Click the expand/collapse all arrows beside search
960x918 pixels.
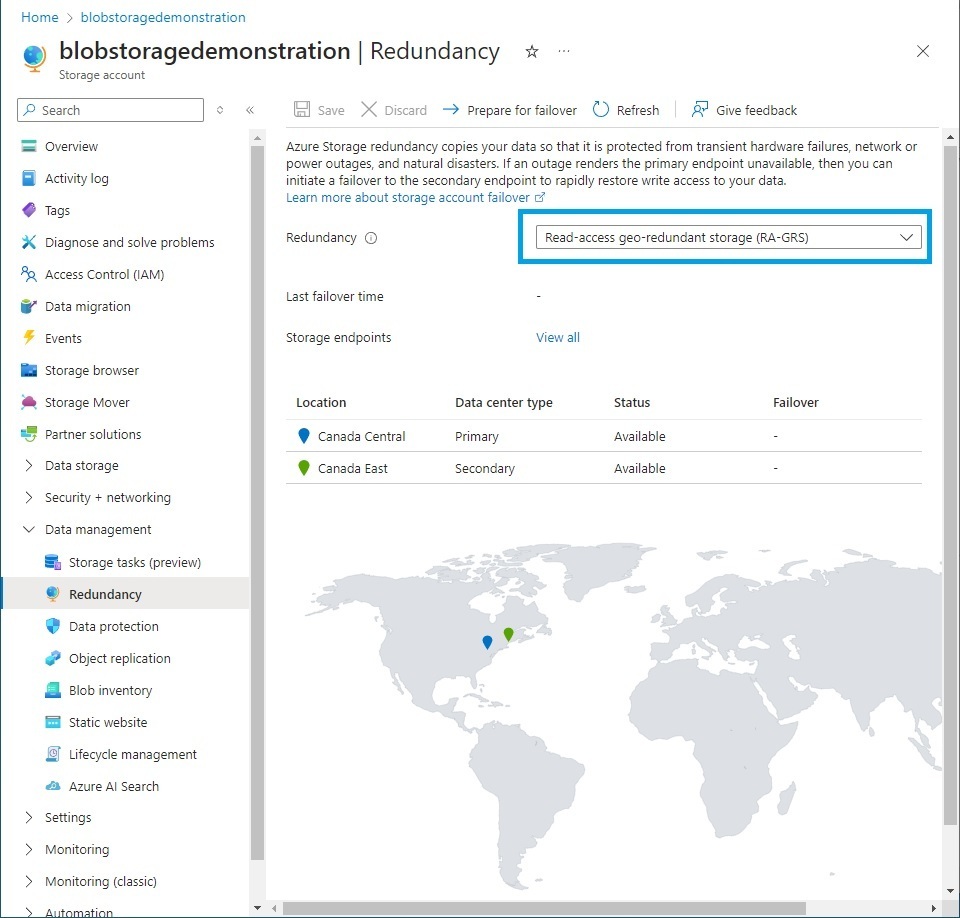(220, 110)
